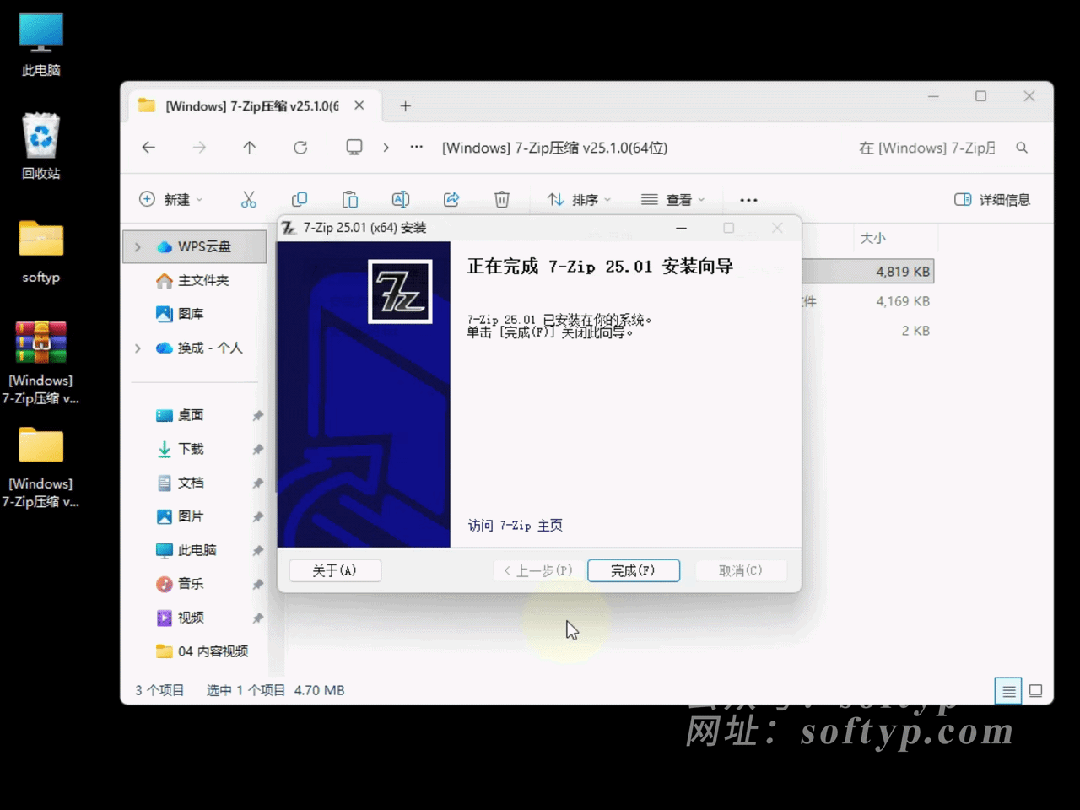This screenshot has height=810, width=1080.
Task: Open 桌面 in quick access
Action: tap(180, 415)
